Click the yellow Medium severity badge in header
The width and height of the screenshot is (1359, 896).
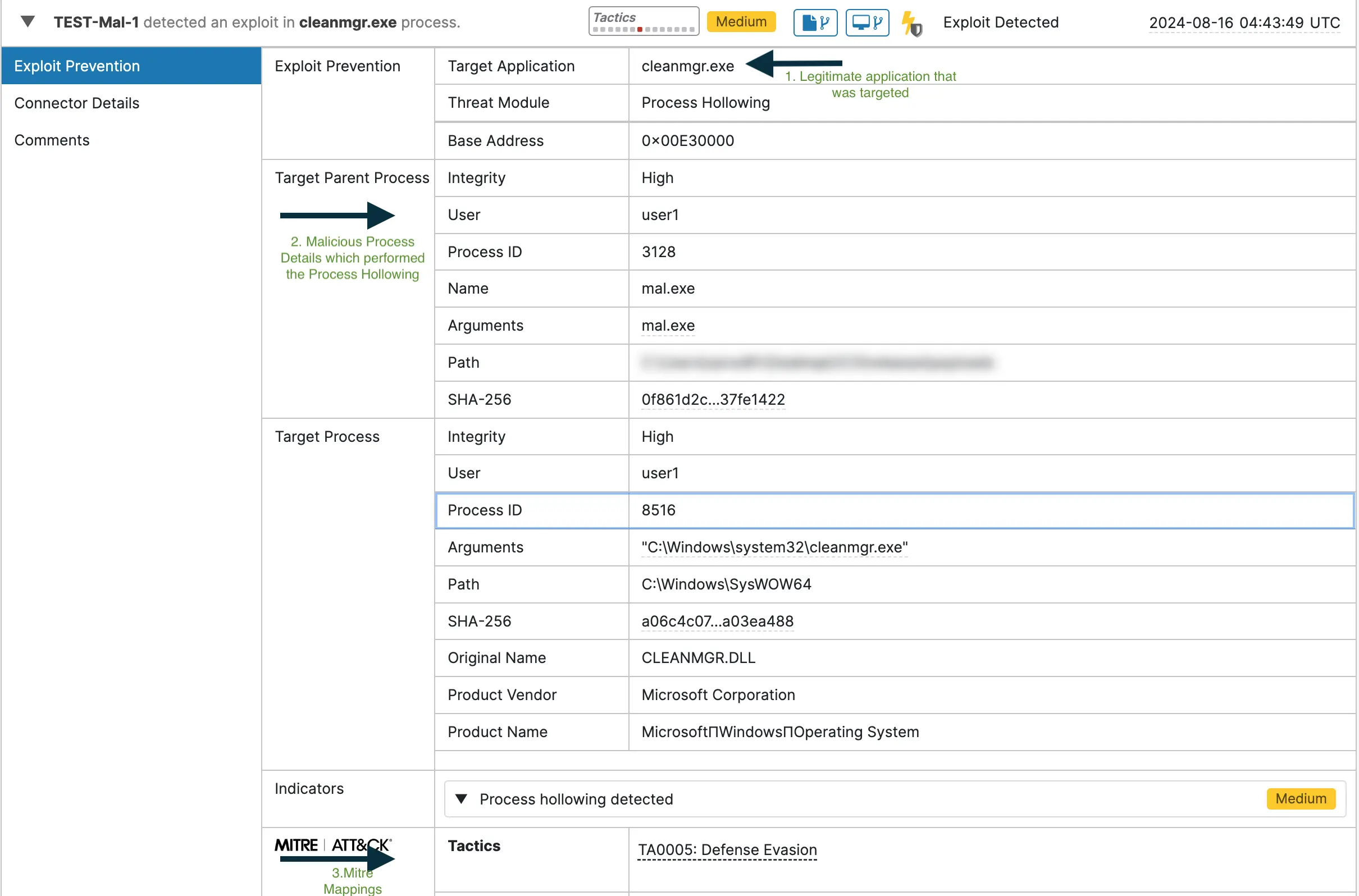coord(741,22)
